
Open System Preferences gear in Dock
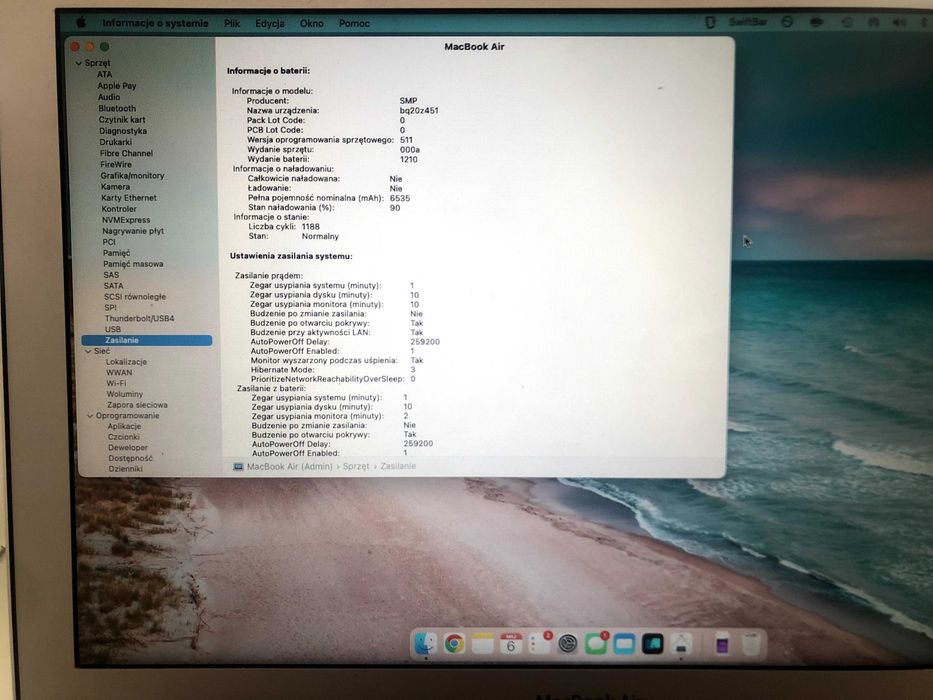568,644
